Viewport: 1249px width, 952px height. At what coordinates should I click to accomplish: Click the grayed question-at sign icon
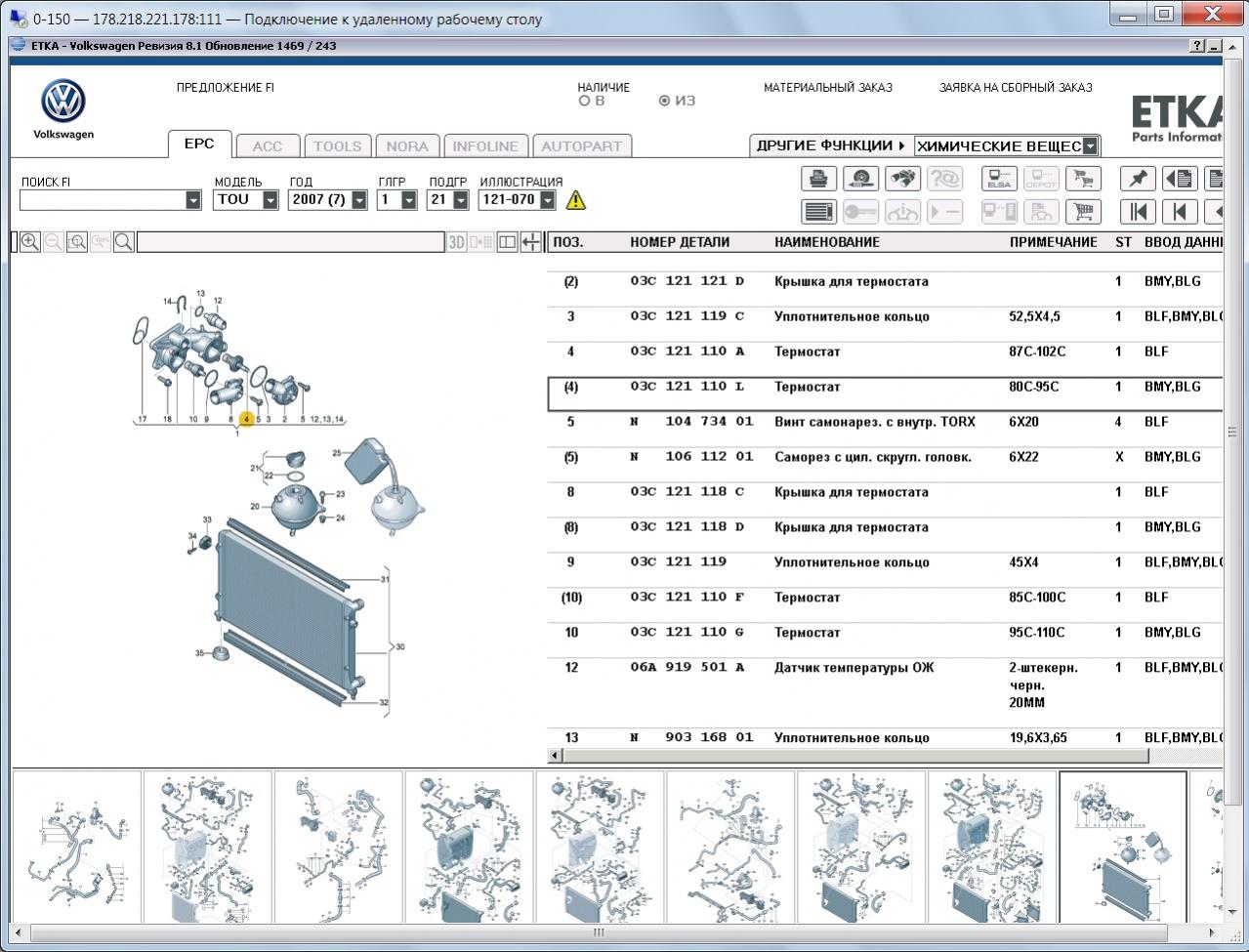click(944, 179)
